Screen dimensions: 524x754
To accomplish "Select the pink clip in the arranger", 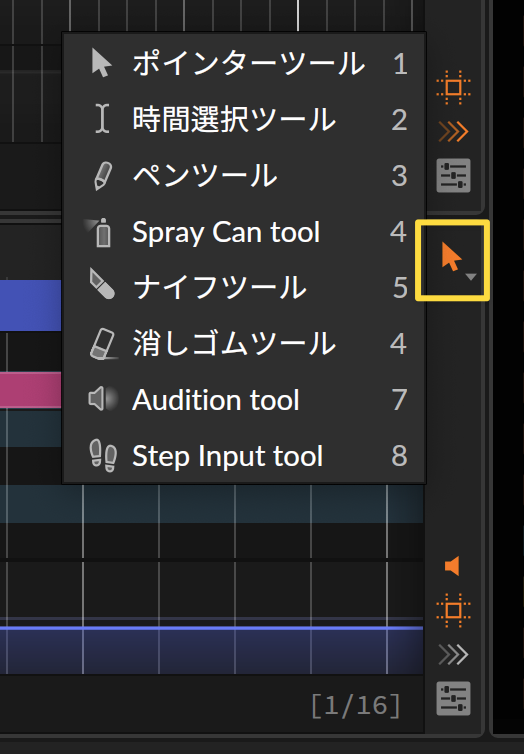I will point(31,390).
